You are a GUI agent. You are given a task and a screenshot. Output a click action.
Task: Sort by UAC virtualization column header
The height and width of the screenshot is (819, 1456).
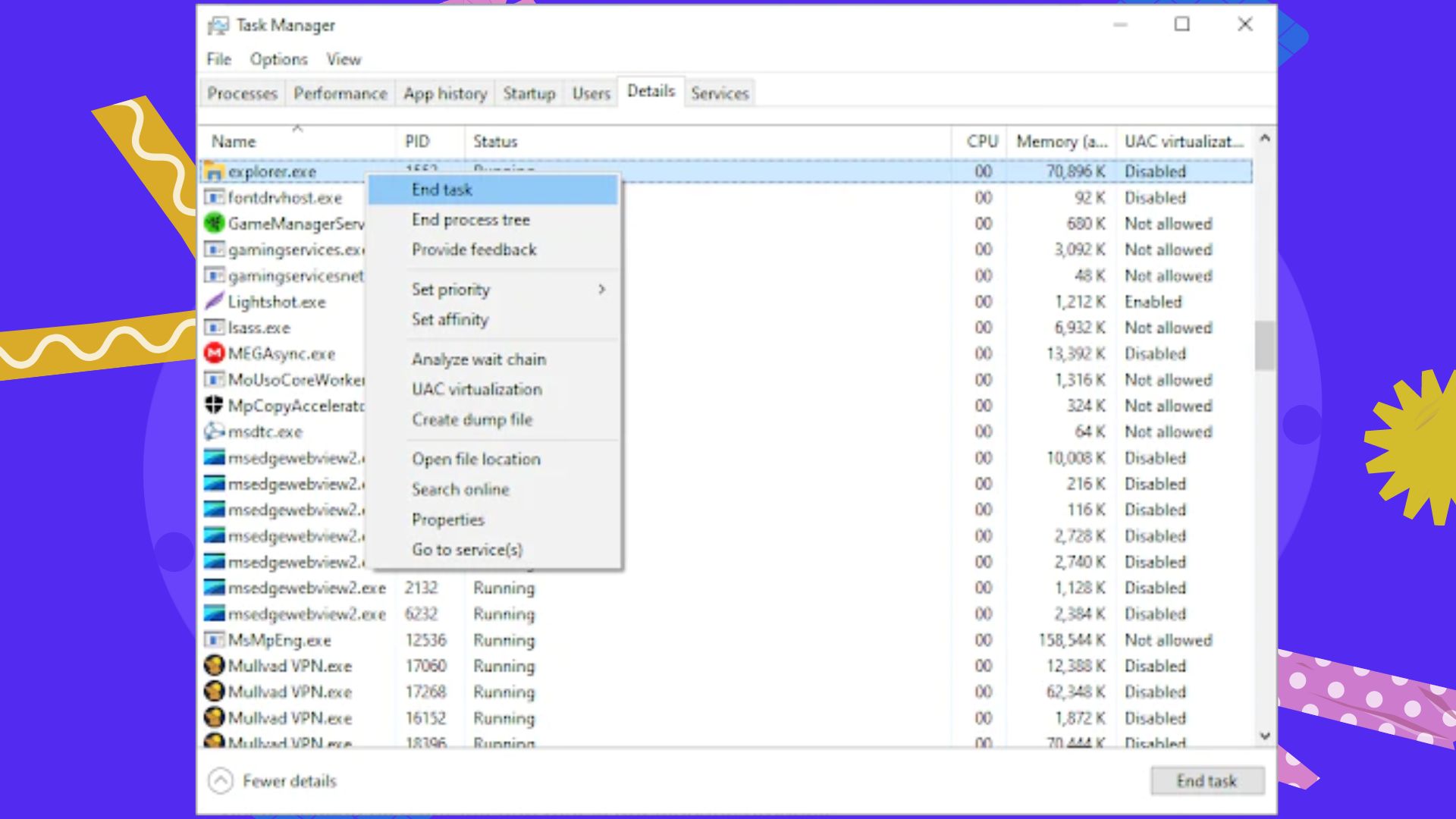click(1185, 142)
